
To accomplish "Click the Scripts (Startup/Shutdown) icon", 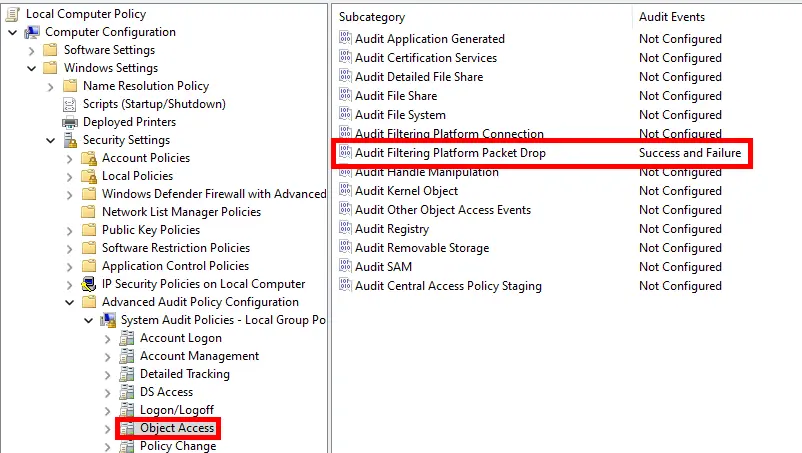I will [x=70, y=104].
